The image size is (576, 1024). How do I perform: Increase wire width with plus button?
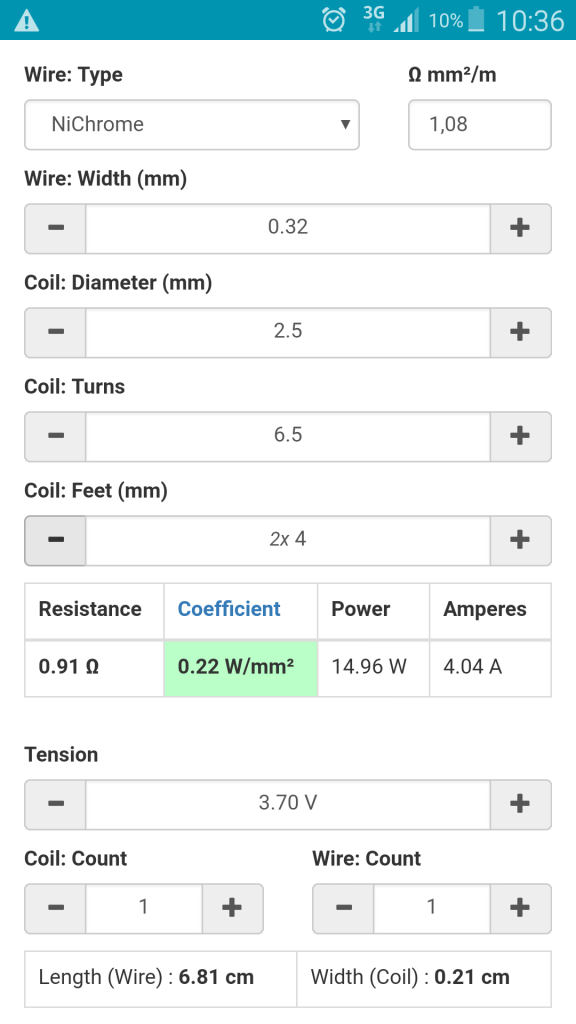(x=520, y=228)
